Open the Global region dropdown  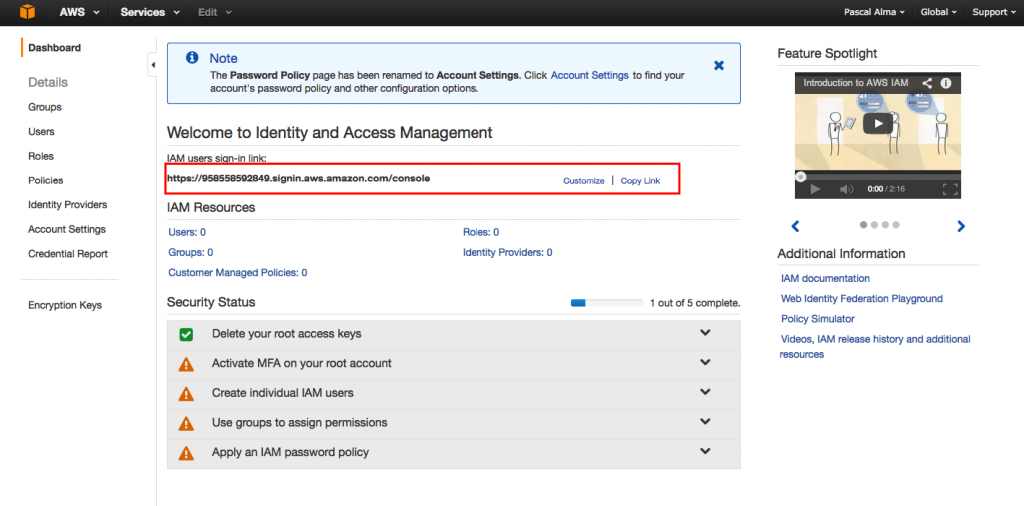[x=938, y=12]
